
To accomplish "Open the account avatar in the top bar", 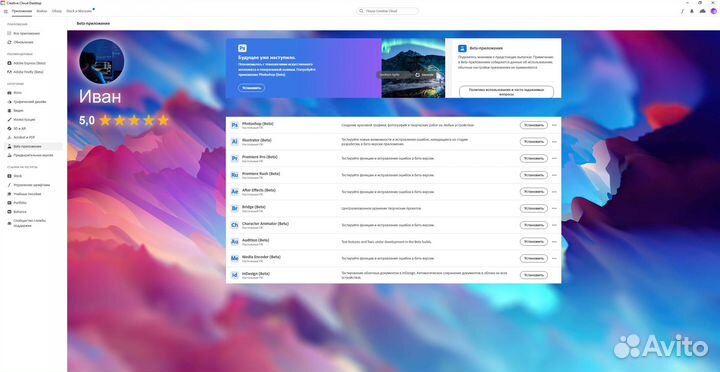I will point(713,11).
